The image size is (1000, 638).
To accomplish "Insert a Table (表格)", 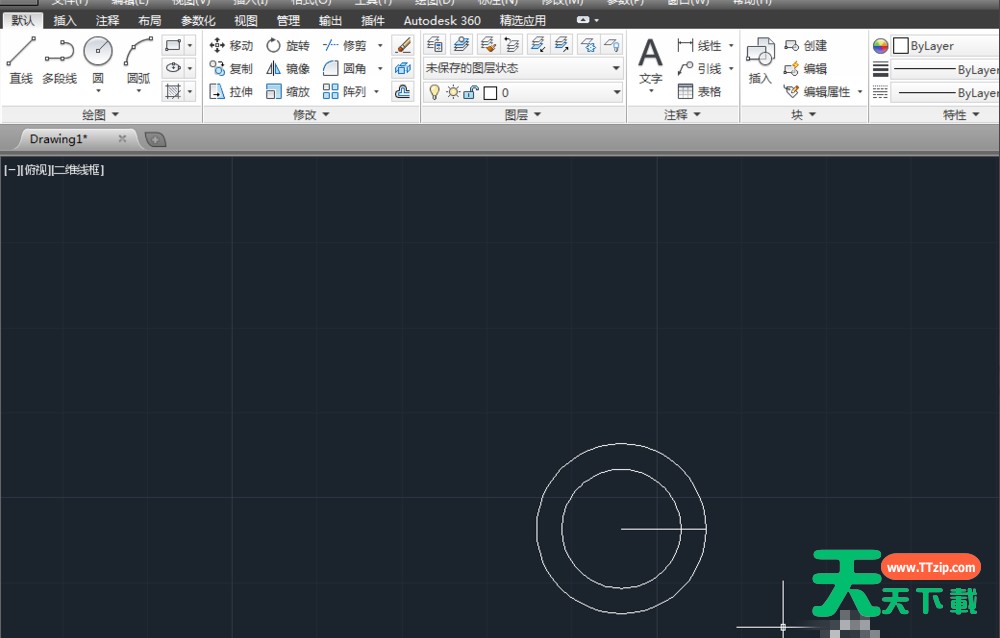I will [699, 91].
